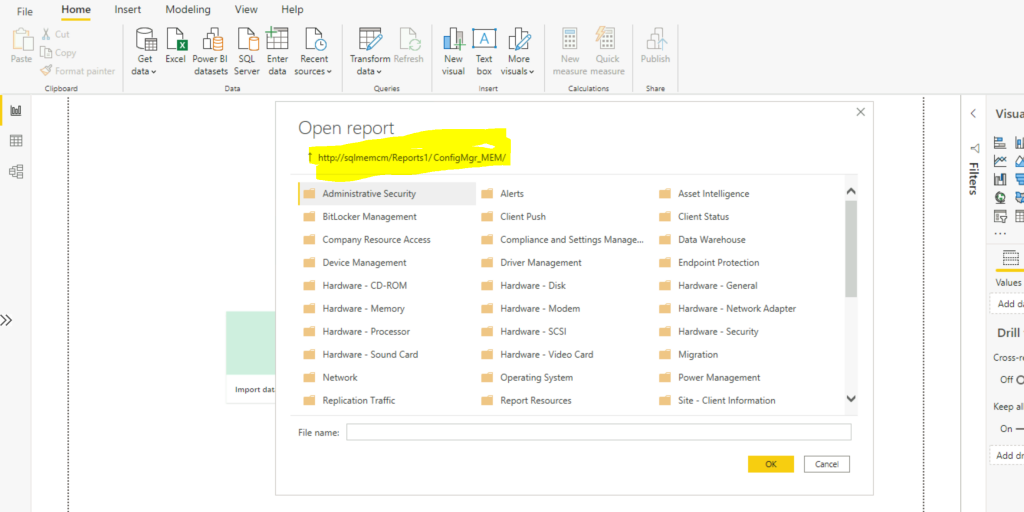Switch to Data view in sidebar

pos(16,141)
